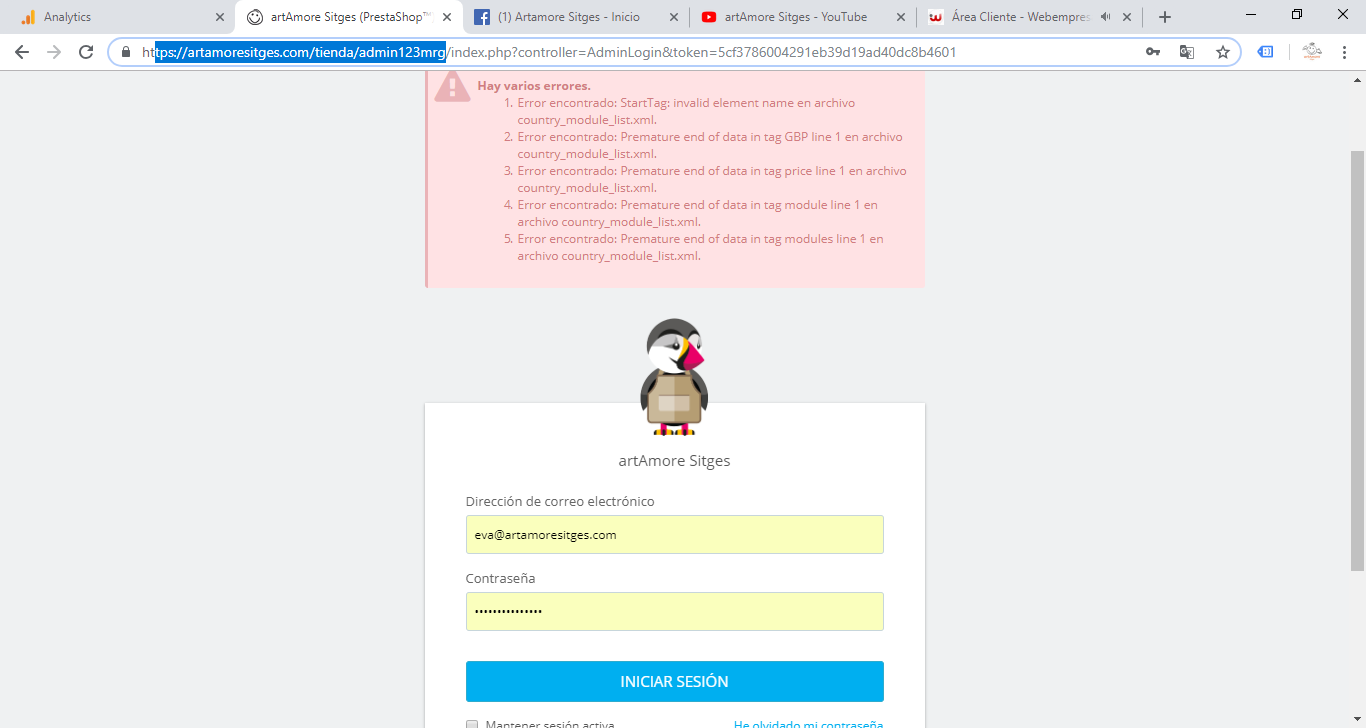Screen dimensions: 1366x728
Task: Click the error mentioning tag module line 1
Action: coord(697,213)
